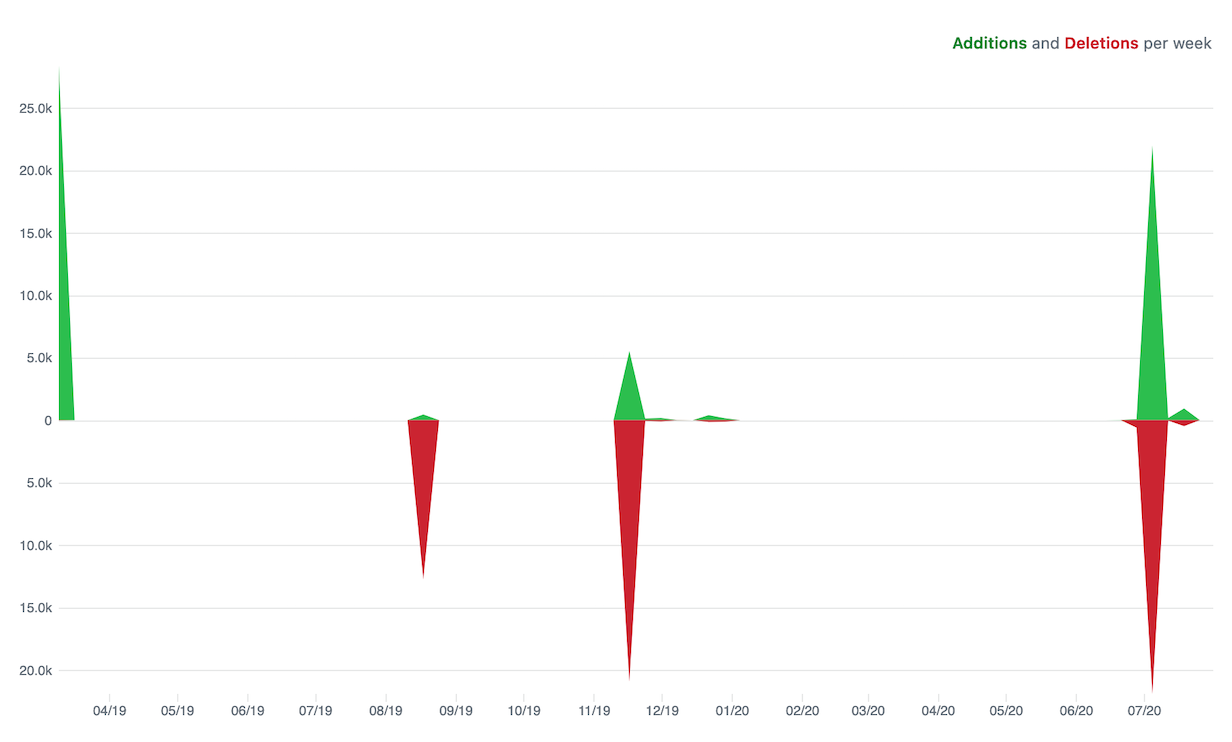Select the 04/19 x-axis date label
Screen dimensions: 1232x742
[110, 711]
